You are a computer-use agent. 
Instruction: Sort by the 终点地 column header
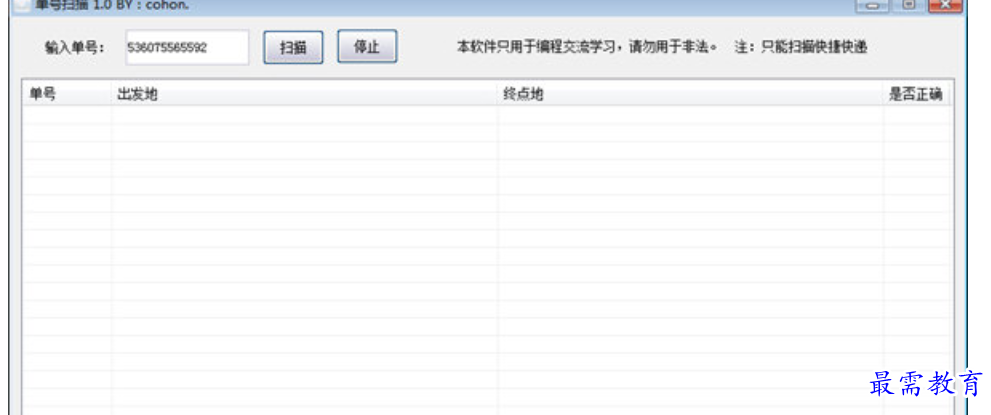(x=690, y=94)
